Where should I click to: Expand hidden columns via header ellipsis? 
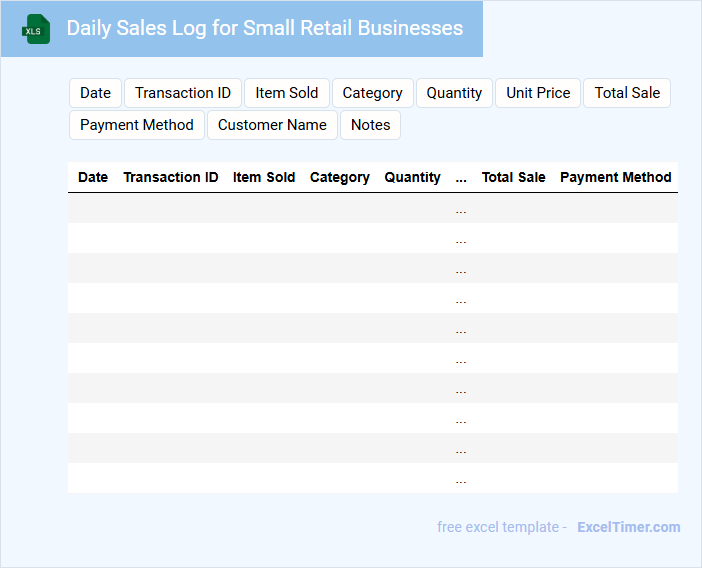coord(461,178)
